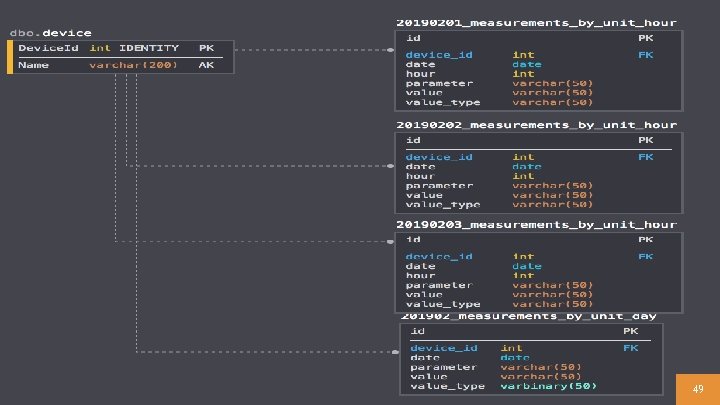
Task: Click the AK marker on the Name row
Action: tap(206, 65)
